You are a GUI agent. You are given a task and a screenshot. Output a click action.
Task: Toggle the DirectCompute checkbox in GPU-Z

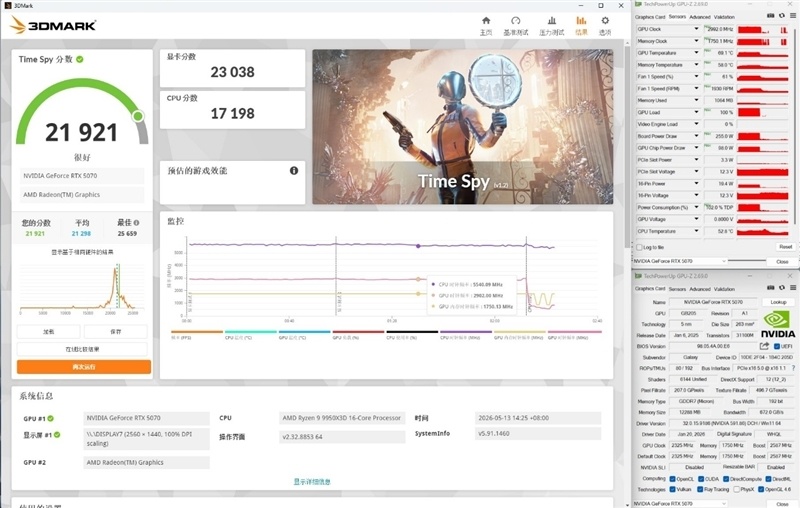click(726, 479)
